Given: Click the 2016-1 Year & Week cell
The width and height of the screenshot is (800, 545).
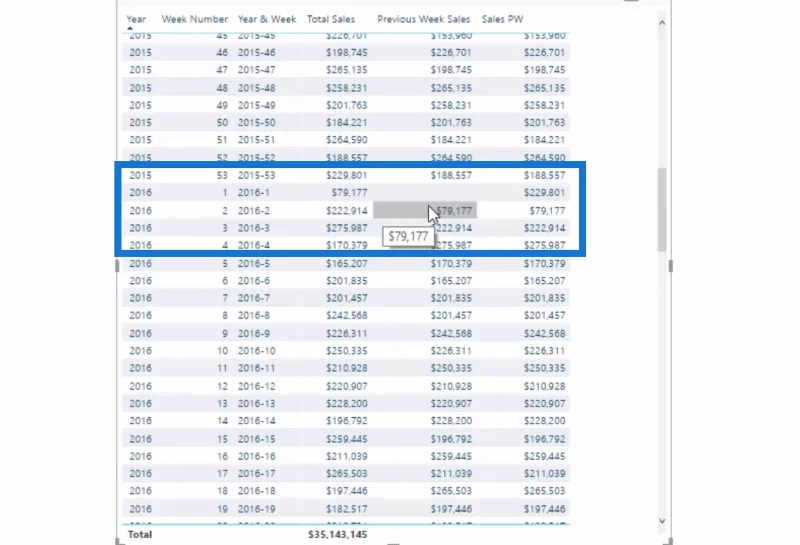Looking at the screenshot, I should coord(253,192).
